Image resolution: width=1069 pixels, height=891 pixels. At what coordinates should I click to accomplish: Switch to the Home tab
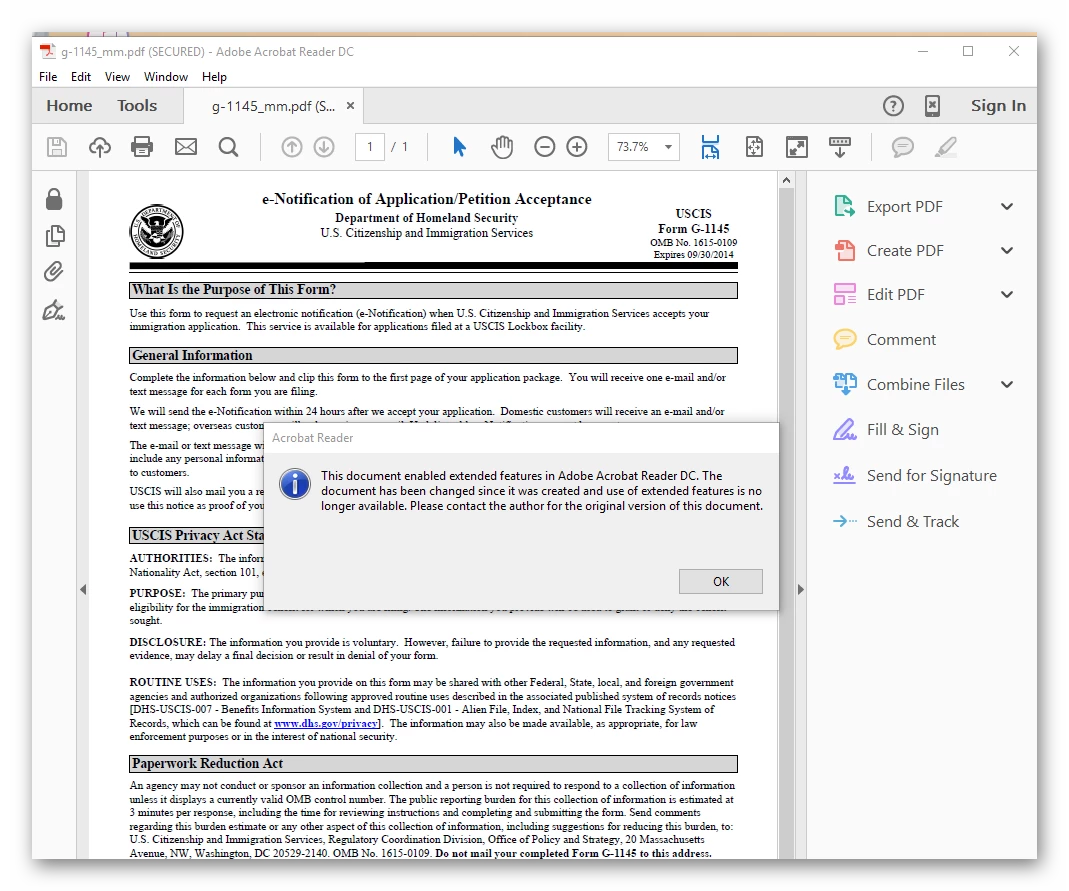tap(69, 106)
